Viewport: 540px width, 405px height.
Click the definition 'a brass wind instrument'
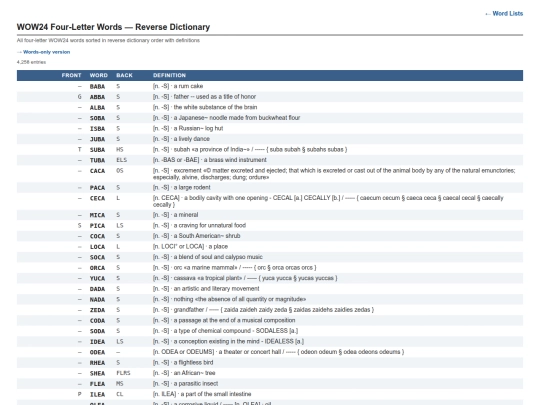coord(235,160)
